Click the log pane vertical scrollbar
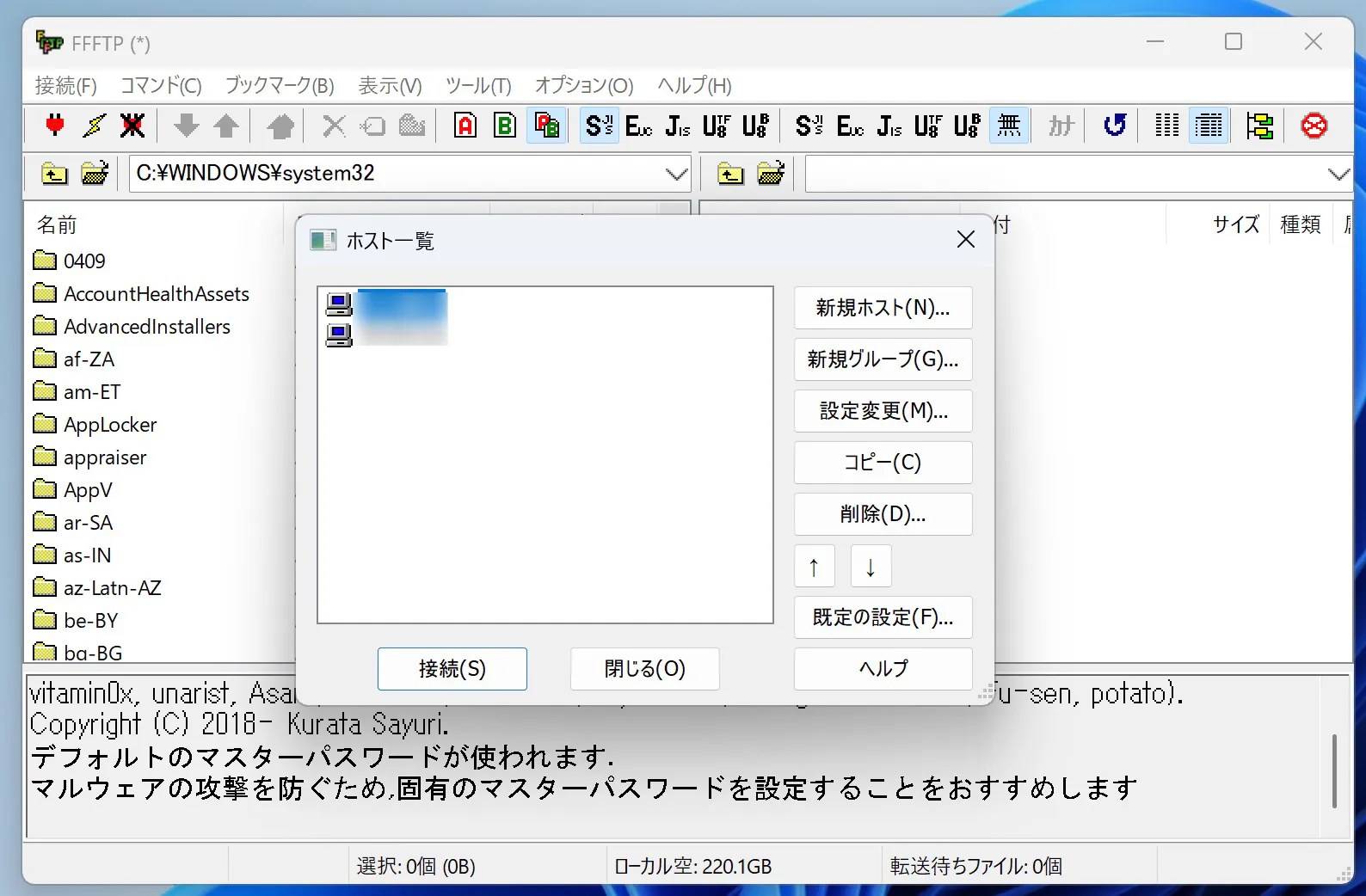The image size is (1366, 896). tap(1335, 770)
